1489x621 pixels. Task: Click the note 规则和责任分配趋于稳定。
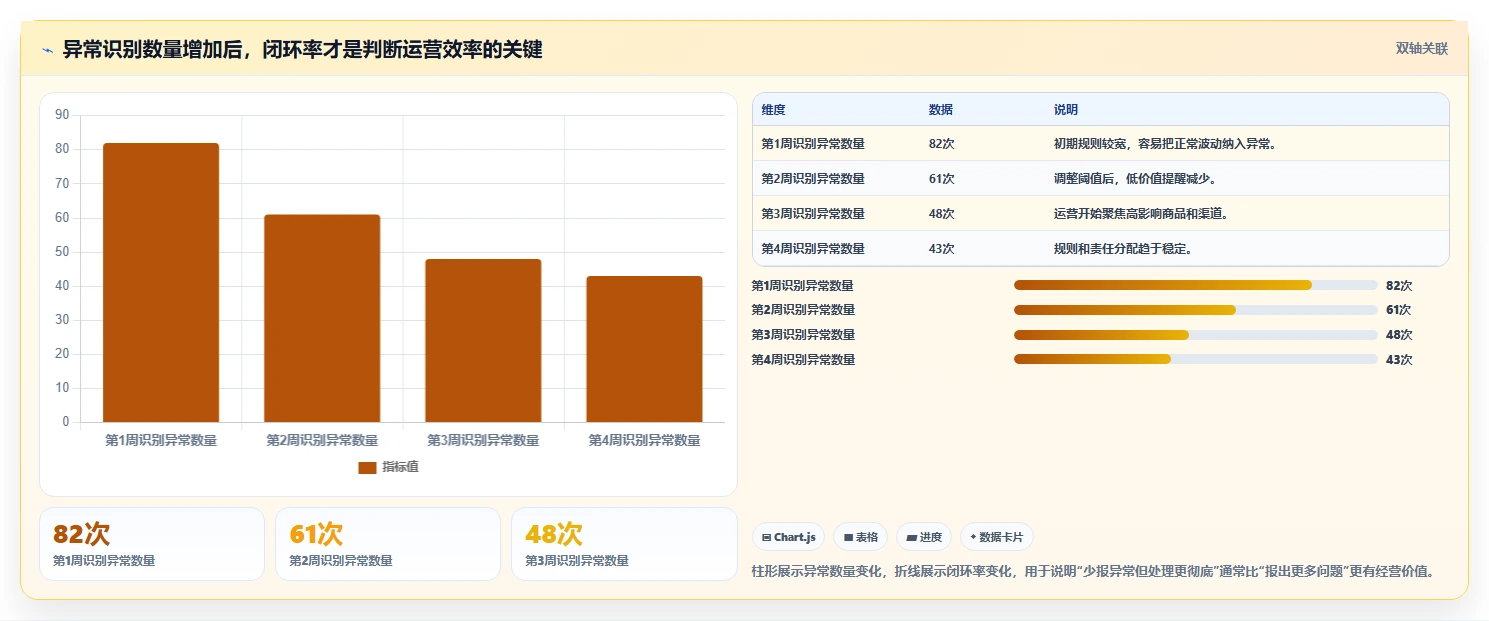(1123, 249)
